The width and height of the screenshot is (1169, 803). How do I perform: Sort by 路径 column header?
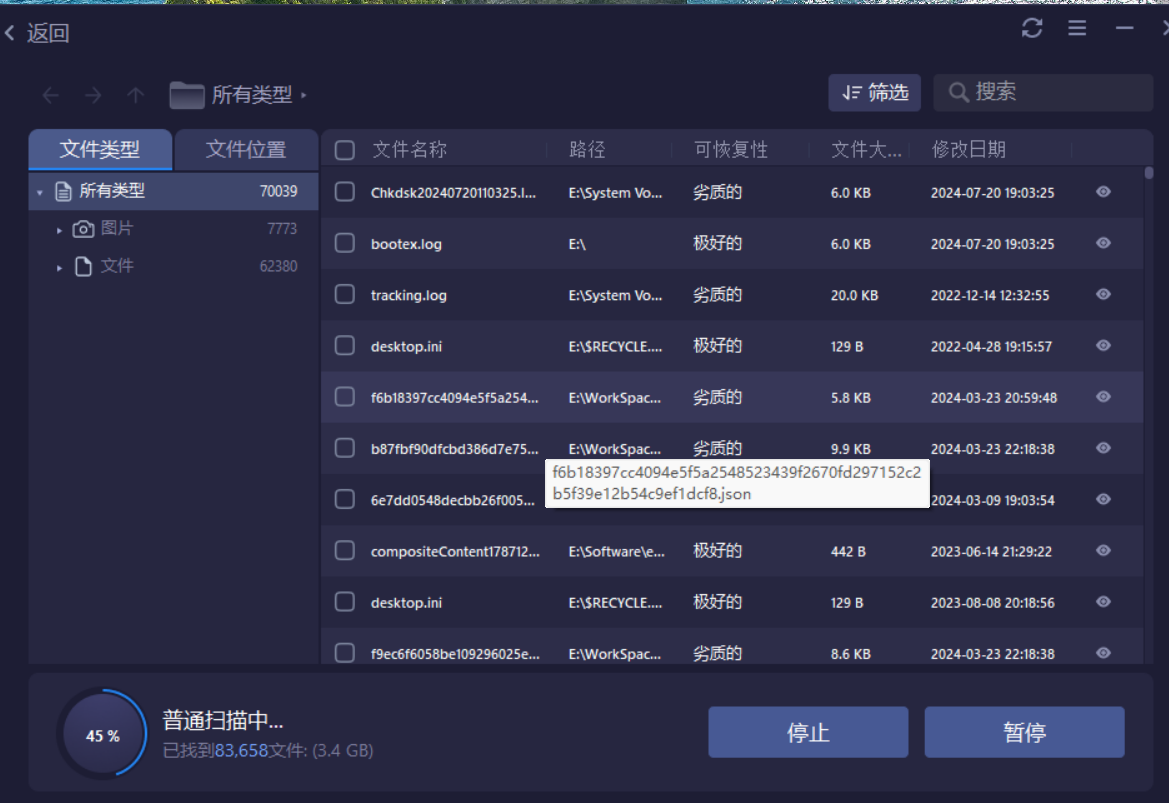[x=587, y=150]
